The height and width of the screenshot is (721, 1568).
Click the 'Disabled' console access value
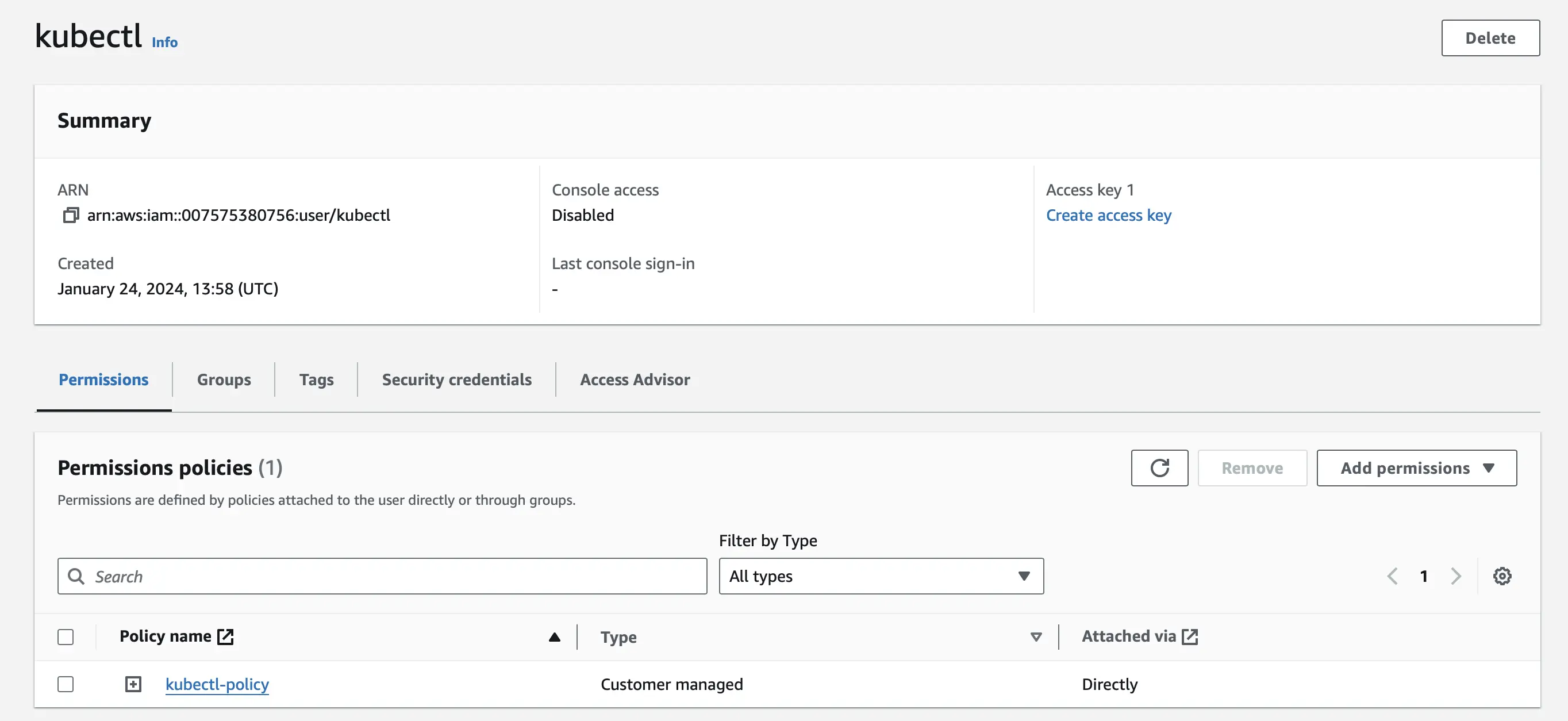(582, 215)
